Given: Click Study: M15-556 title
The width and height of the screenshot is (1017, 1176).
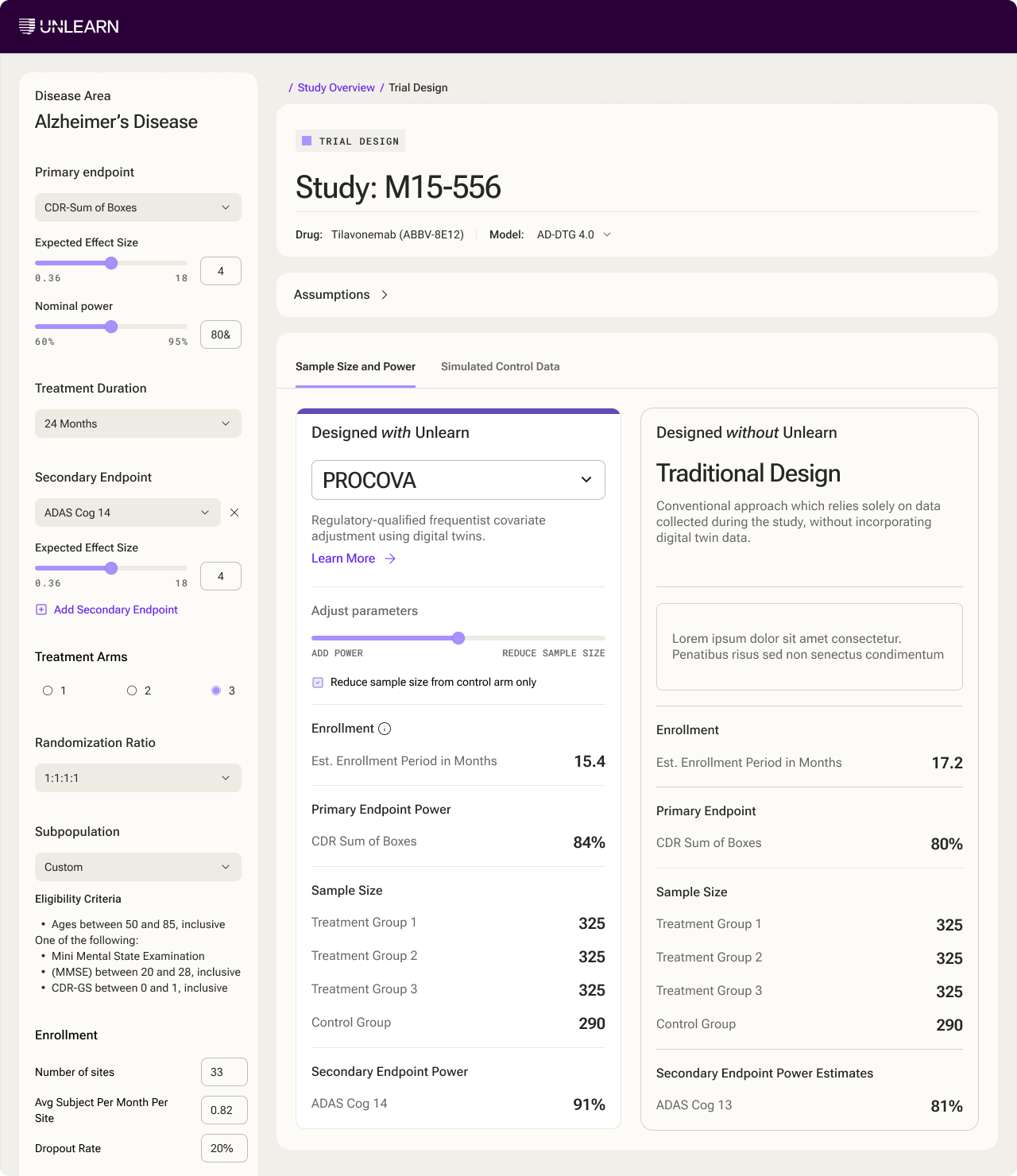Looking at the screenshot, I should [398, 188].
